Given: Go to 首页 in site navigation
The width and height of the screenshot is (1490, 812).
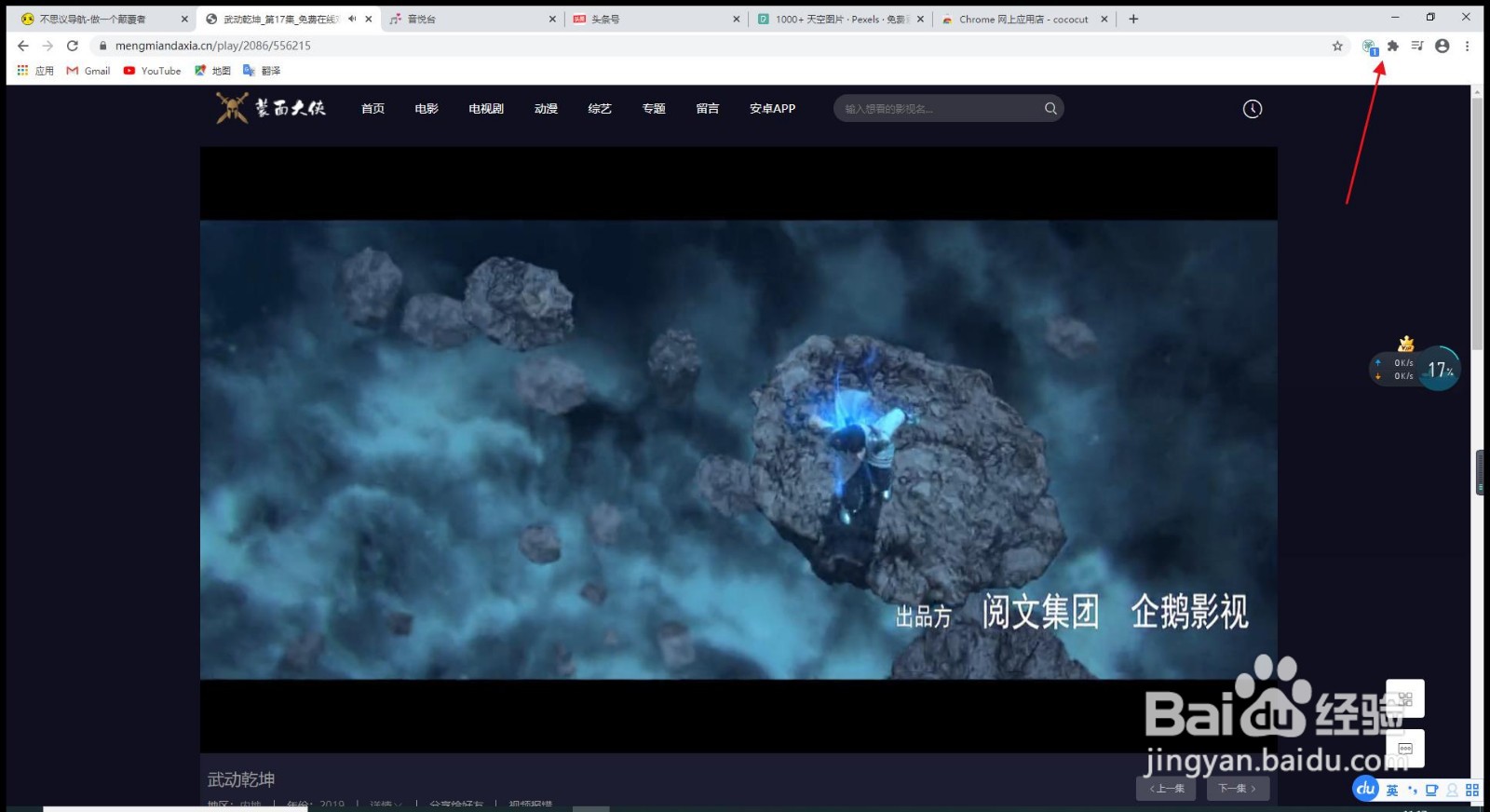Looking at the screenshot, I should (373, 109).
